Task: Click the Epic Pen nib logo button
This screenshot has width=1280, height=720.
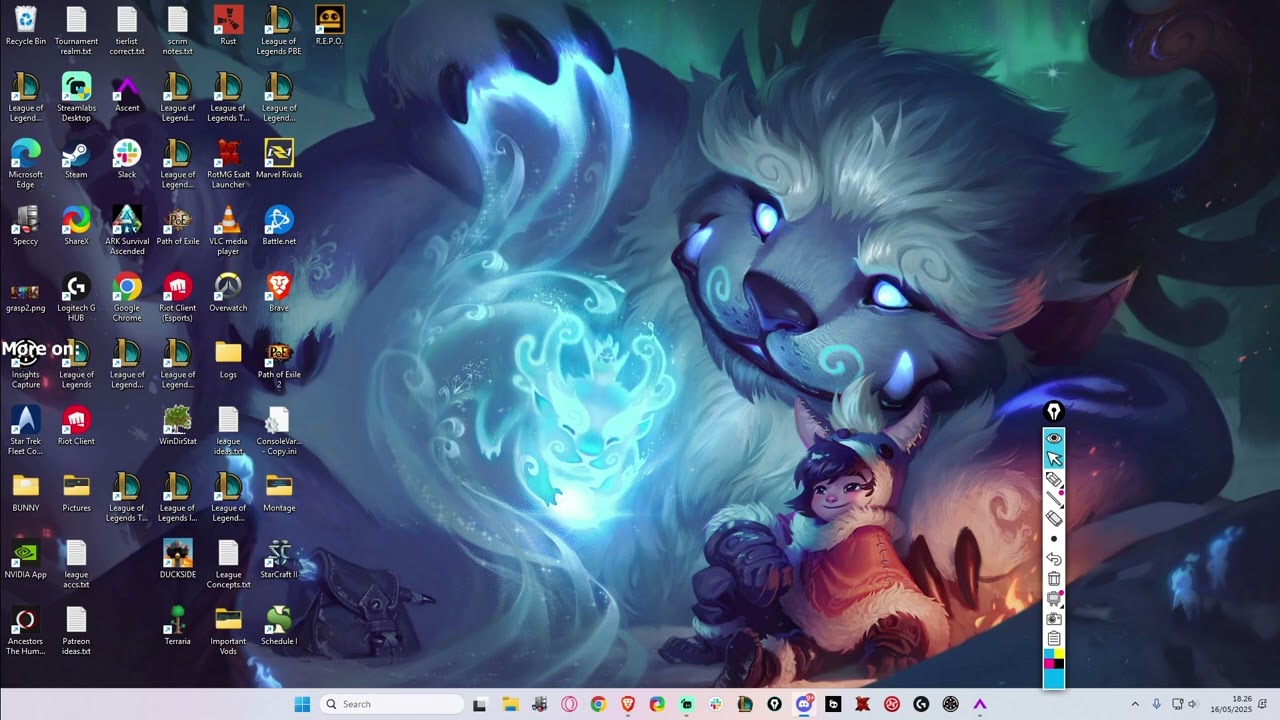Action: tap(1054, 412)
